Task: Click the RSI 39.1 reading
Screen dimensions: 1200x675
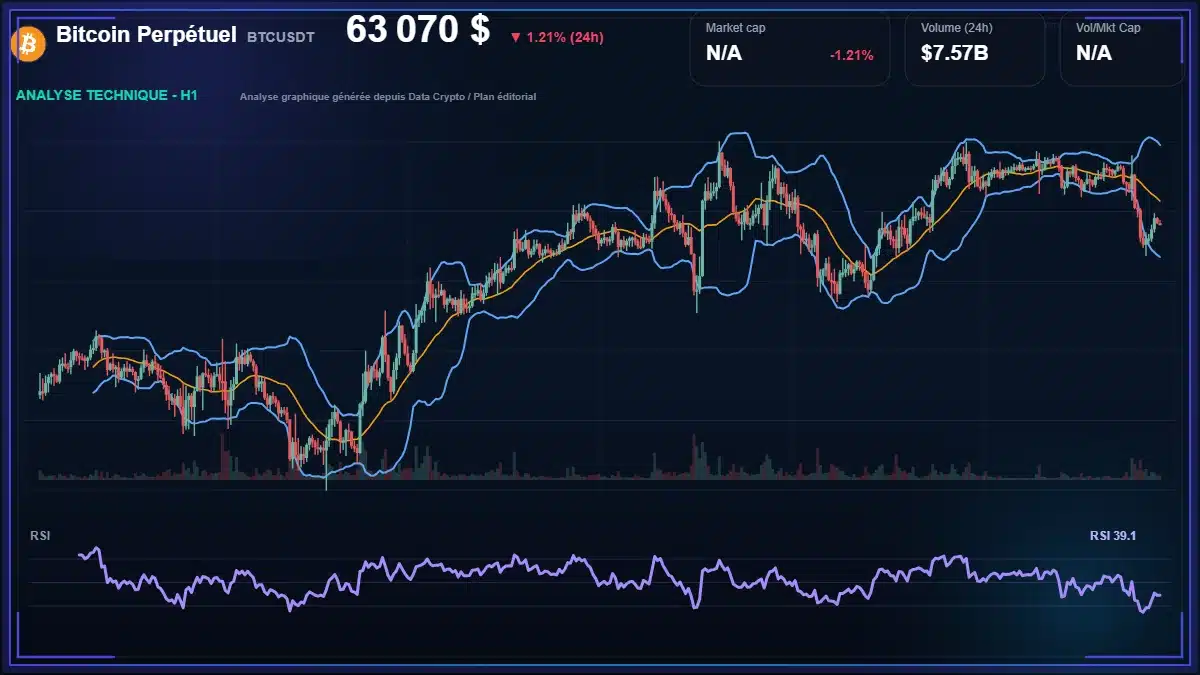Action: click(1112, 536)
